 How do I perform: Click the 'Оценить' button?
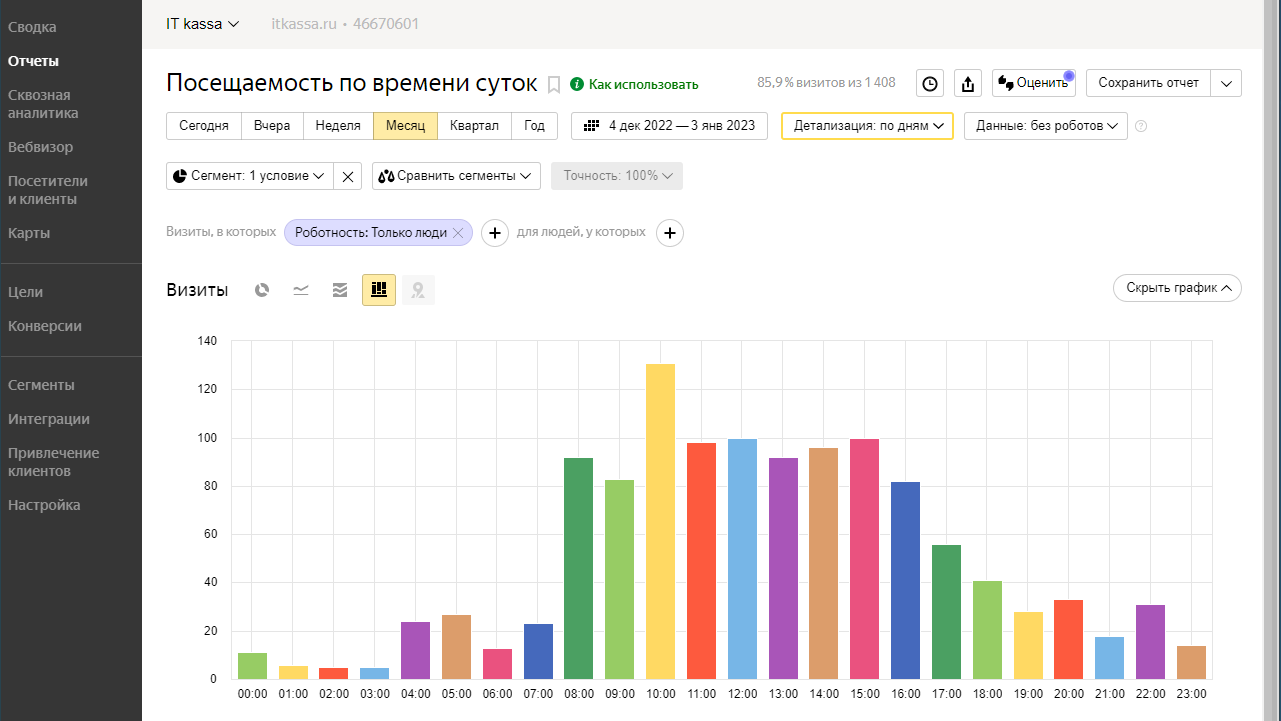click(1033, 83)
